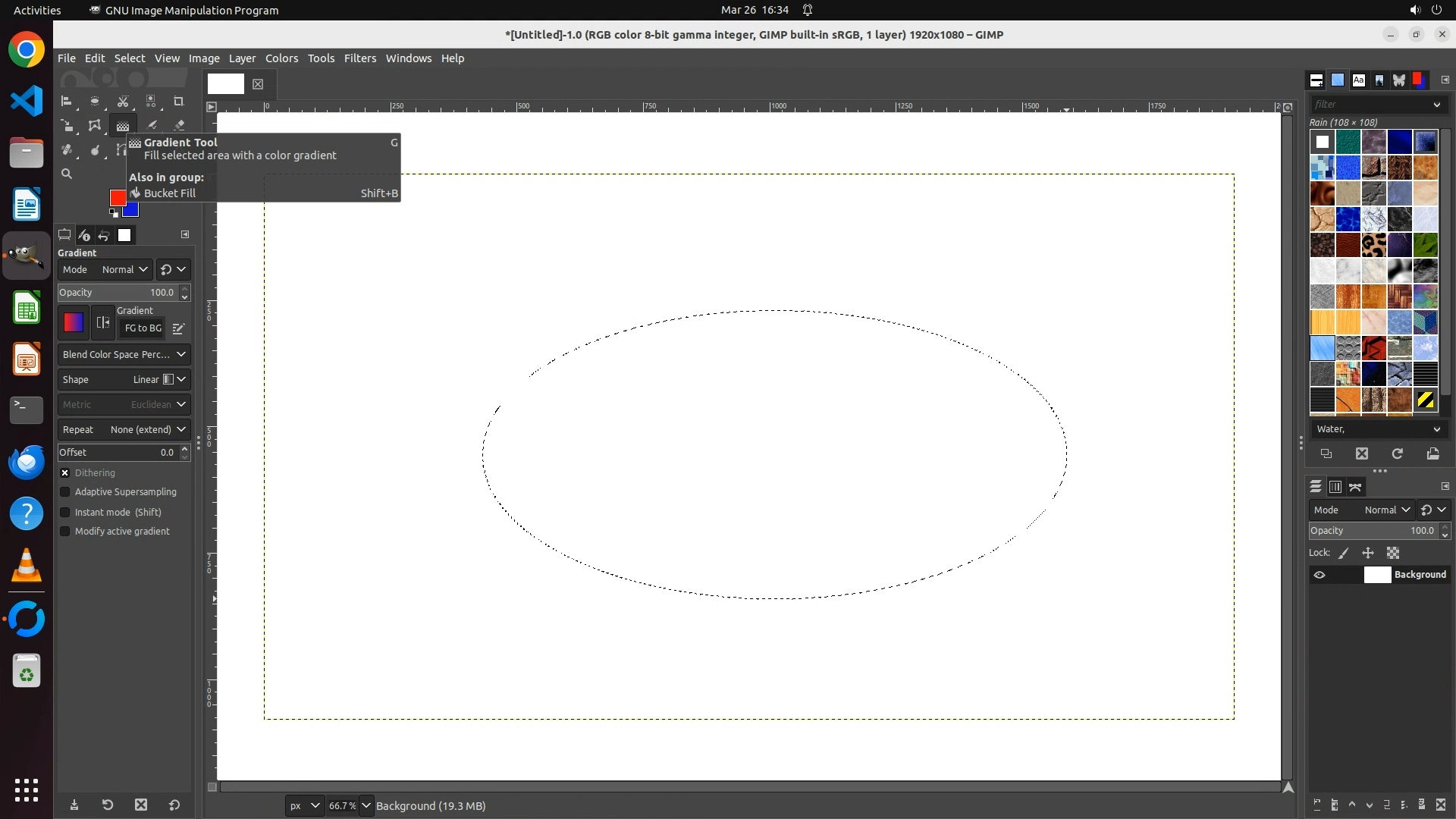This screenshot has height=819, width=1456.
Task: Switch to the Paths tab in layers dock
Action: click(1355, 487)
